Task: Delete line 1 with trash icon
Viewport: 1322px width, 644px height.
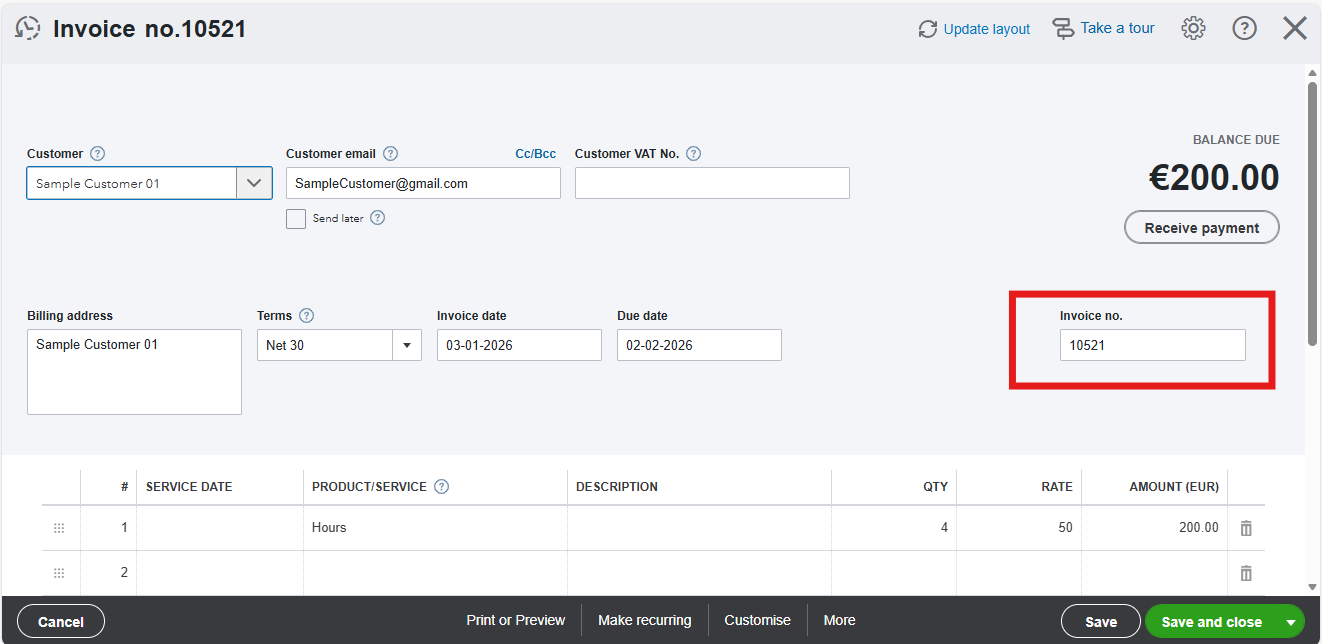Action: pyautogui.click(x=1246, y=528)
